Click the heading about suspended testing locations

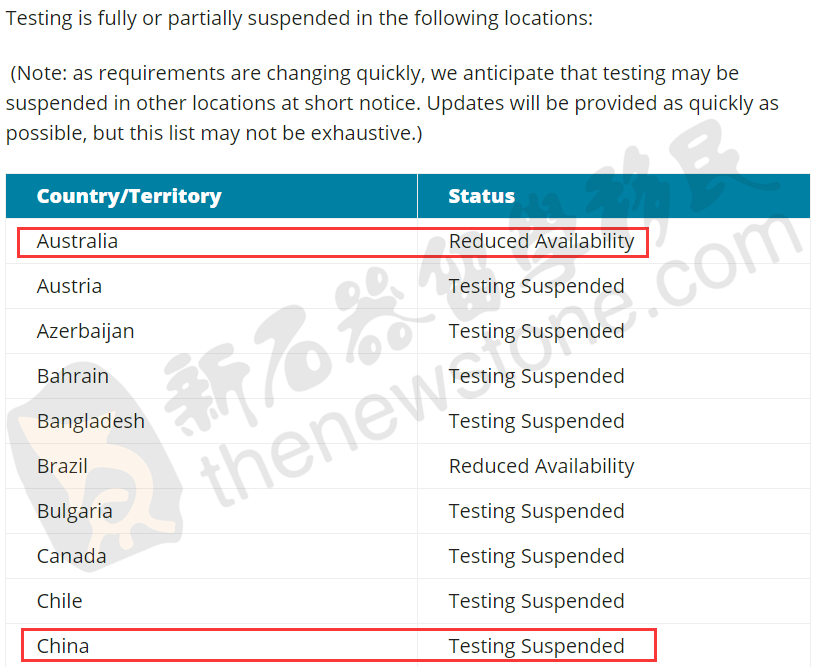pos(299,18)
